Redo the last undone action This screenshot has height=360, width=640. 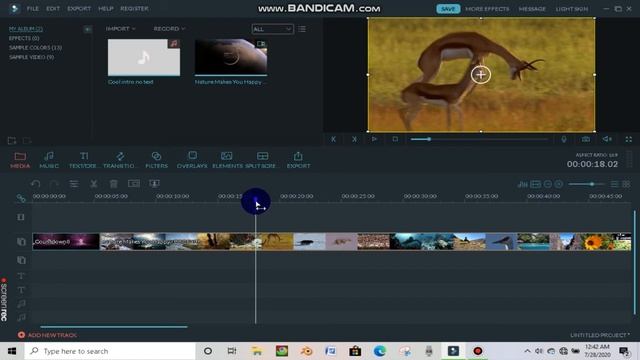[x=54, y=184]
